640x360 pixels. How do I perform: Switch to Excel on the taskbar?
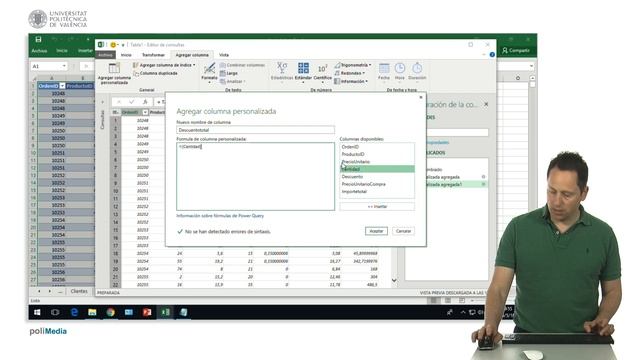(x=165, y=312)
